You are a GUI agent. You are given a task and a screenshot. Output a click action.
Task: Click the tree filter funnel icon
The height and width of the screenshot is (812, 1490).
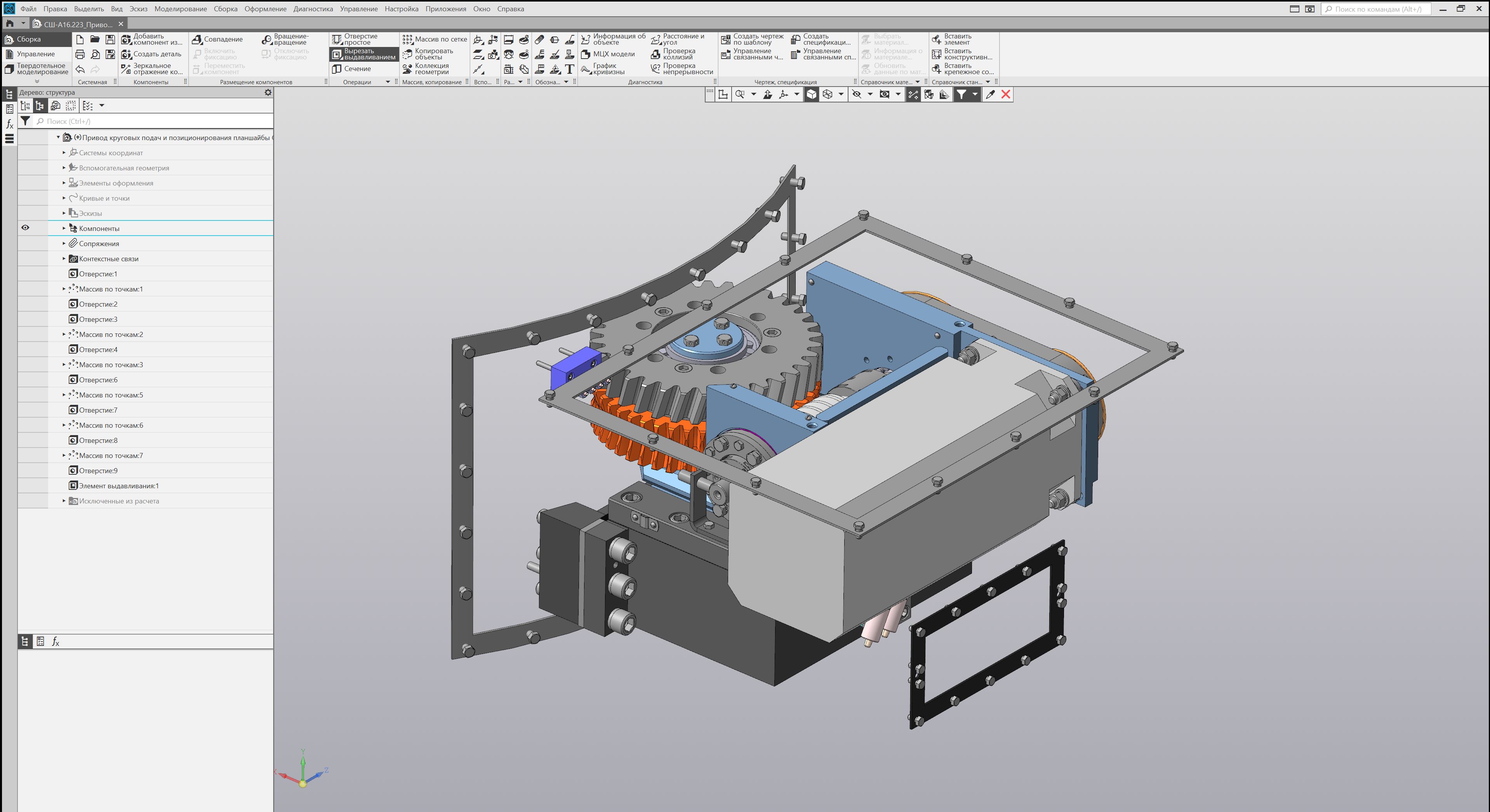pyautogui.click(x=26, y=121)
